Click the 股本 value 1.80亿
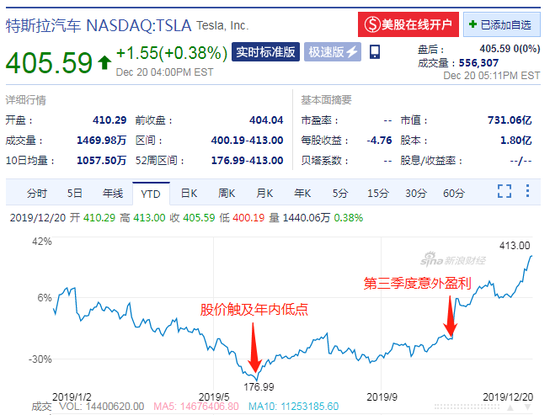 pos(516,140)
